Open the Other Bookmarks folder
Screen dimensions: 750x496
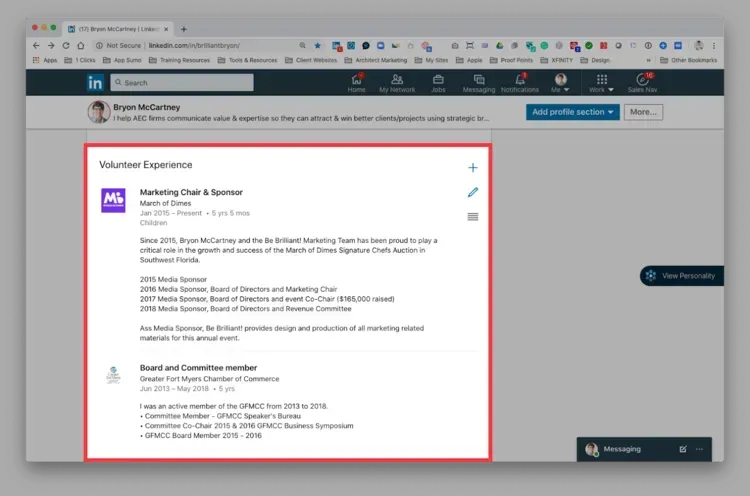(x=689, y=60)
